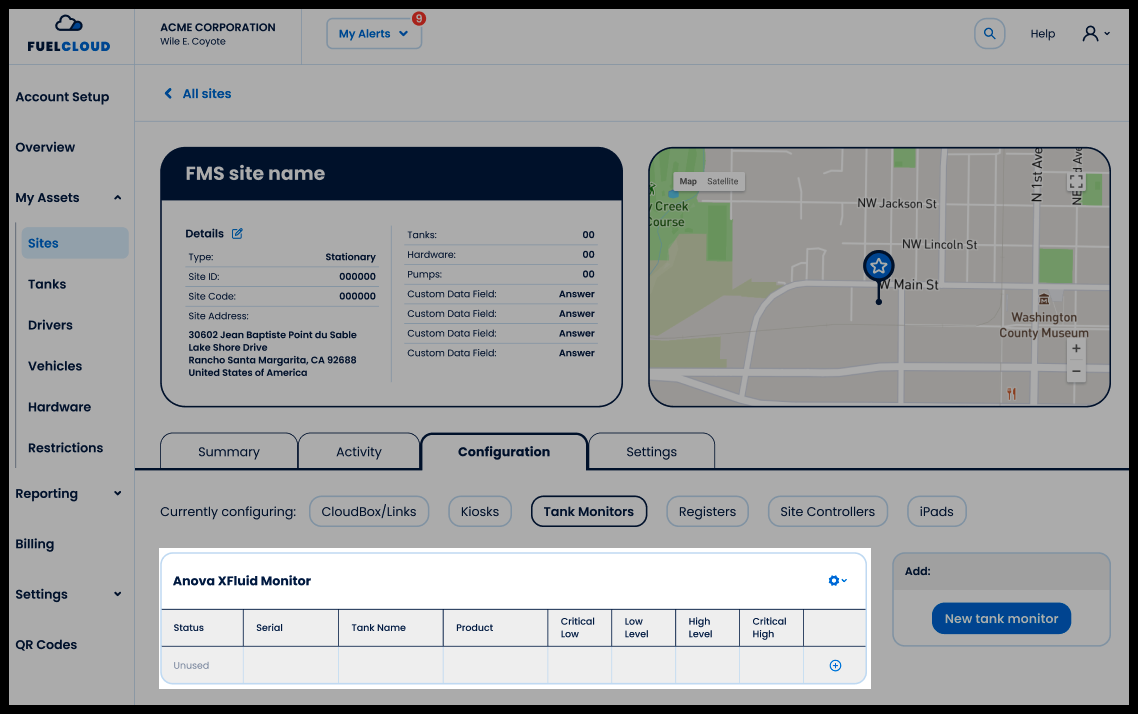Click the New tank monitor button
The height and width of the screenshot is (714, 1138).
click(x=1001, y=618)
